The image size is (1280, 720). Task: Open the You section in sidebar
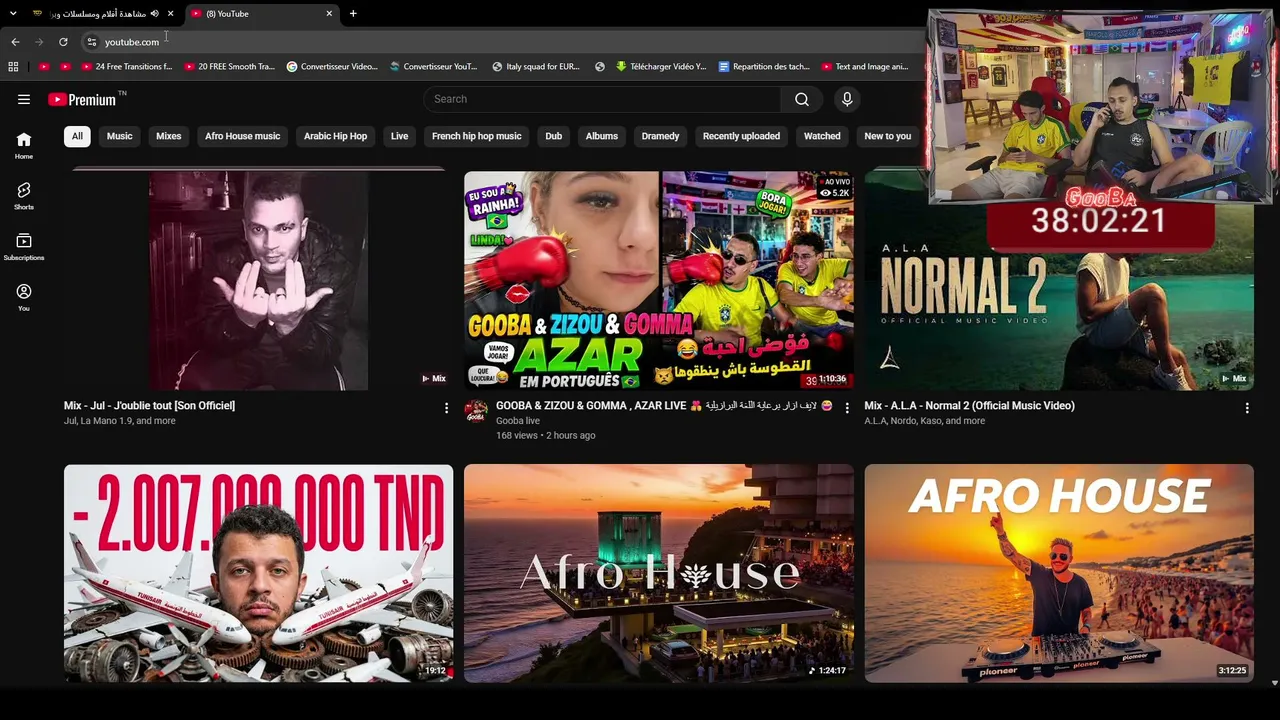tap(24, 297)
